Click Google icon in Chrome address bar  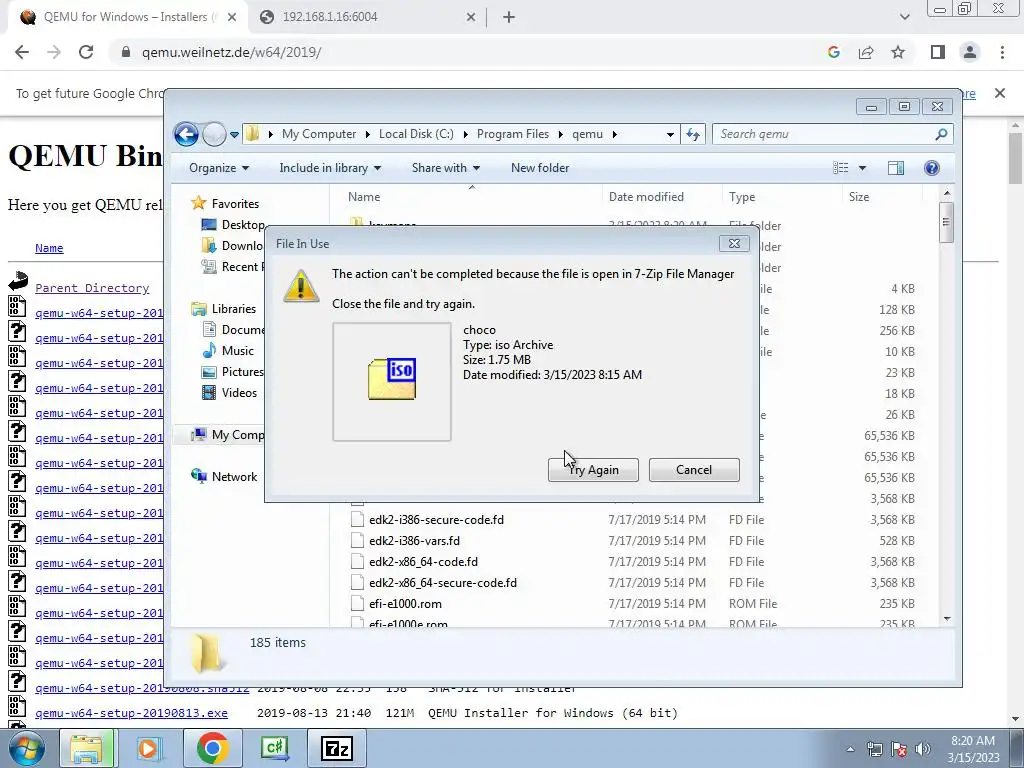tap(833, 52)
